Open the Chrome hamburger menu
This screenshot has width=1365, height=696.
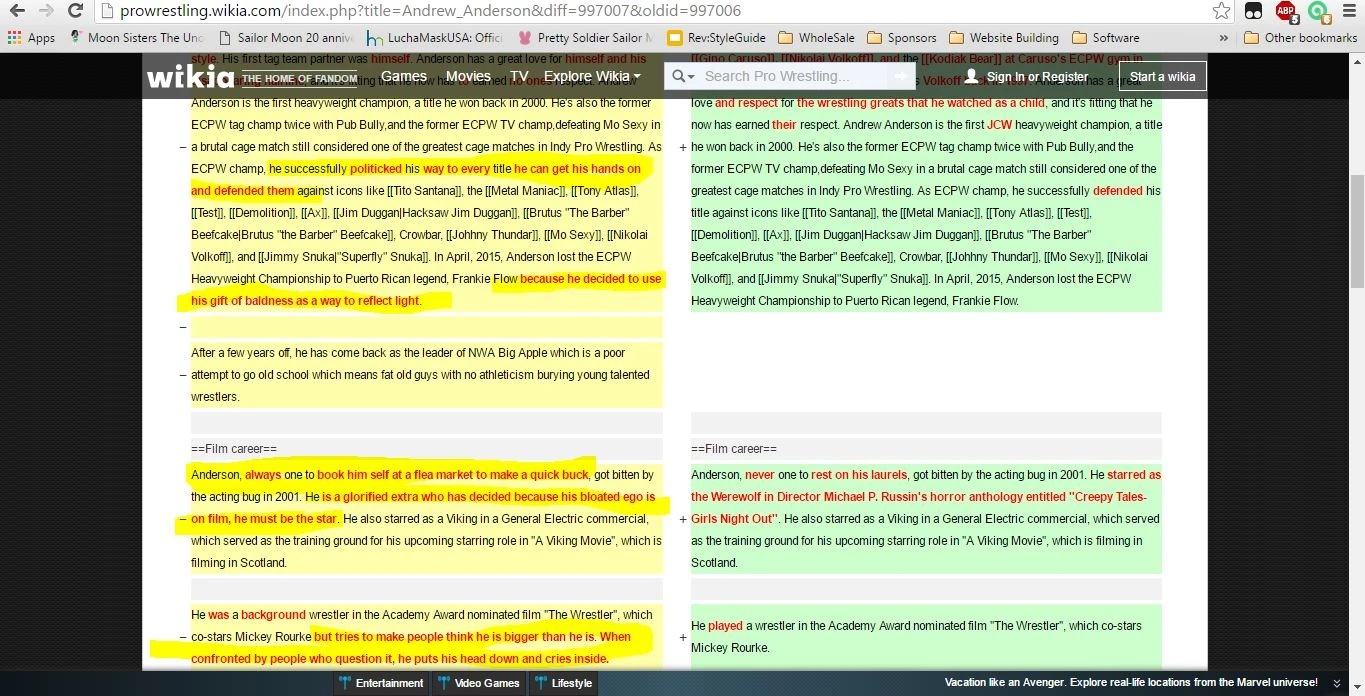click(x=1349, y=11)
